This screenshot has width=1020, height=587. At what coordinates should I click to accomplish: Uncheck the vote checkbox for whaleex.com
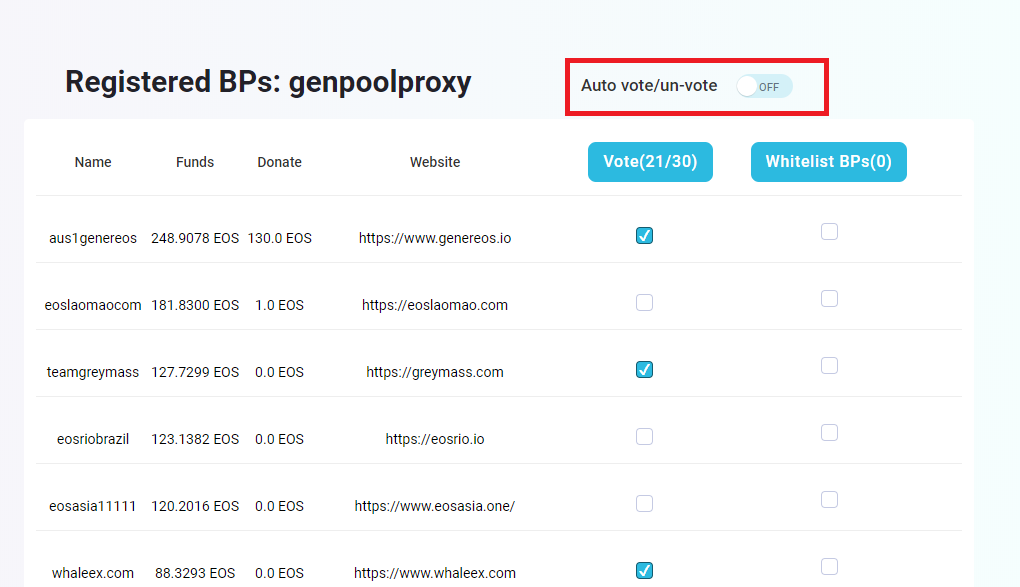click(645, 571)
